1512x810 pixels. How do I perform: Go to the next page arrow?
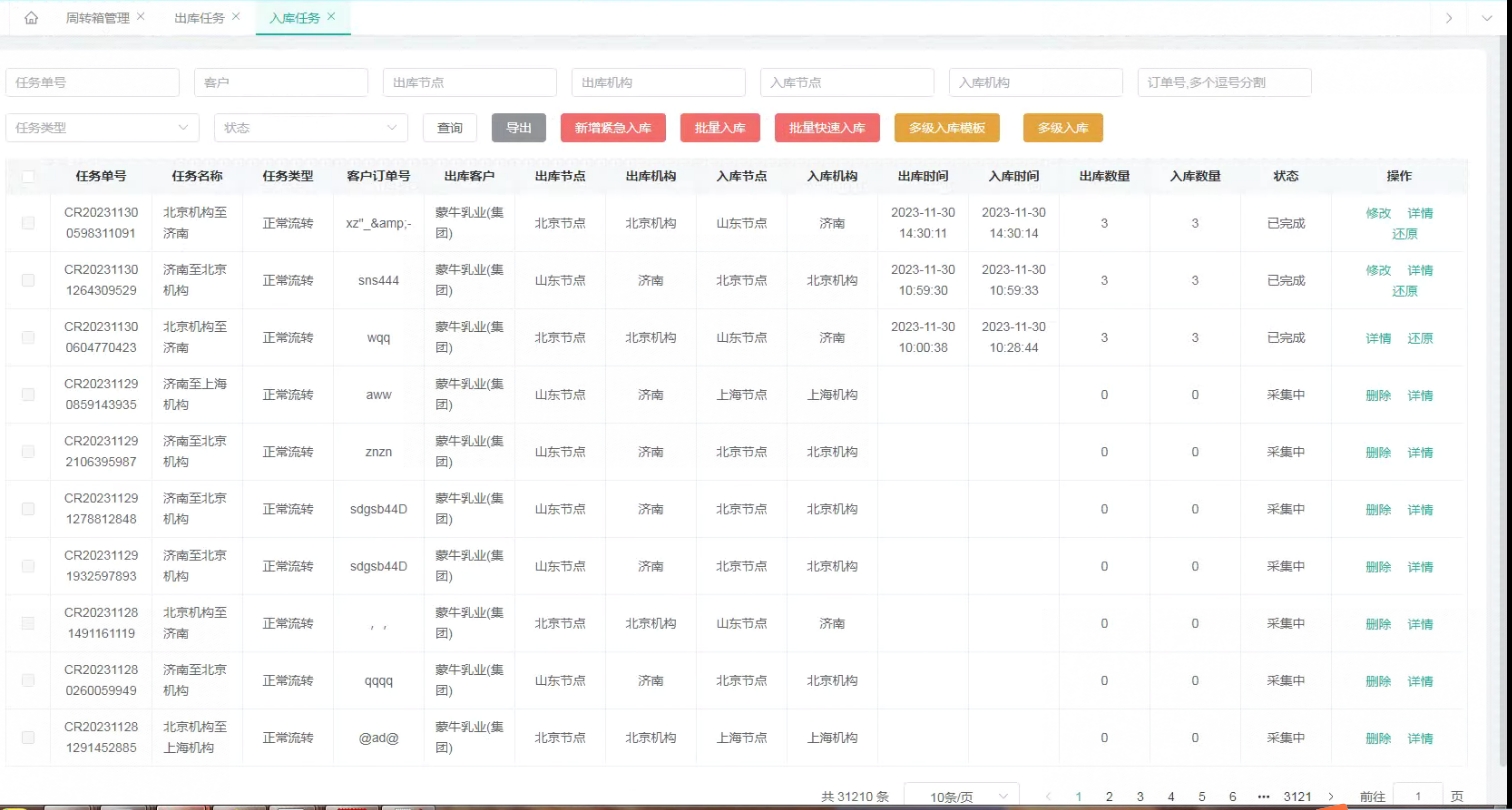coord(1331,796)
